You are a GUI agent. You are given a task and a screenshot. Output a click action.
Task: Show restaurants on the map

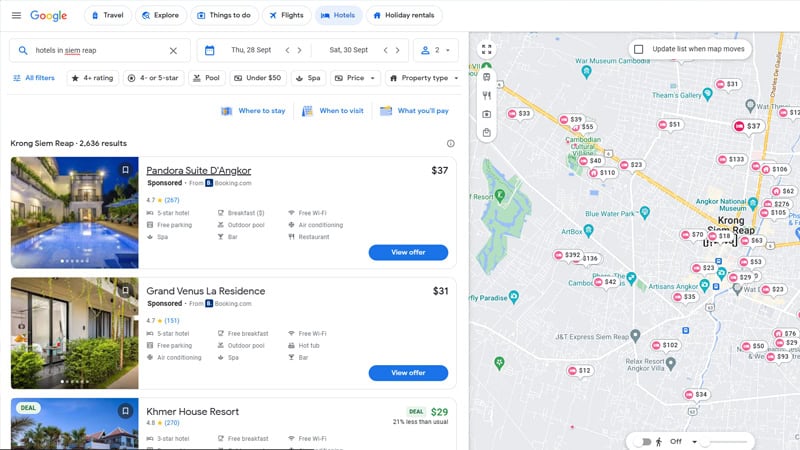tap(487, 95)
